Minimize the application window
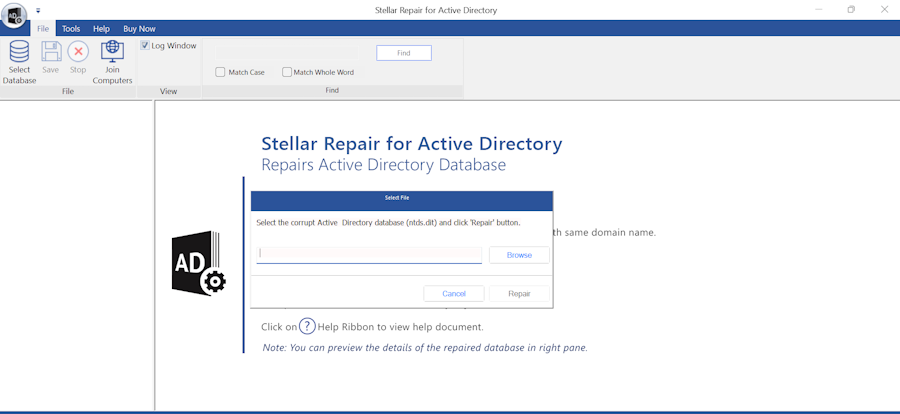Image resolution: width=900 pixels, height=414 pixels. click(819, 10)
